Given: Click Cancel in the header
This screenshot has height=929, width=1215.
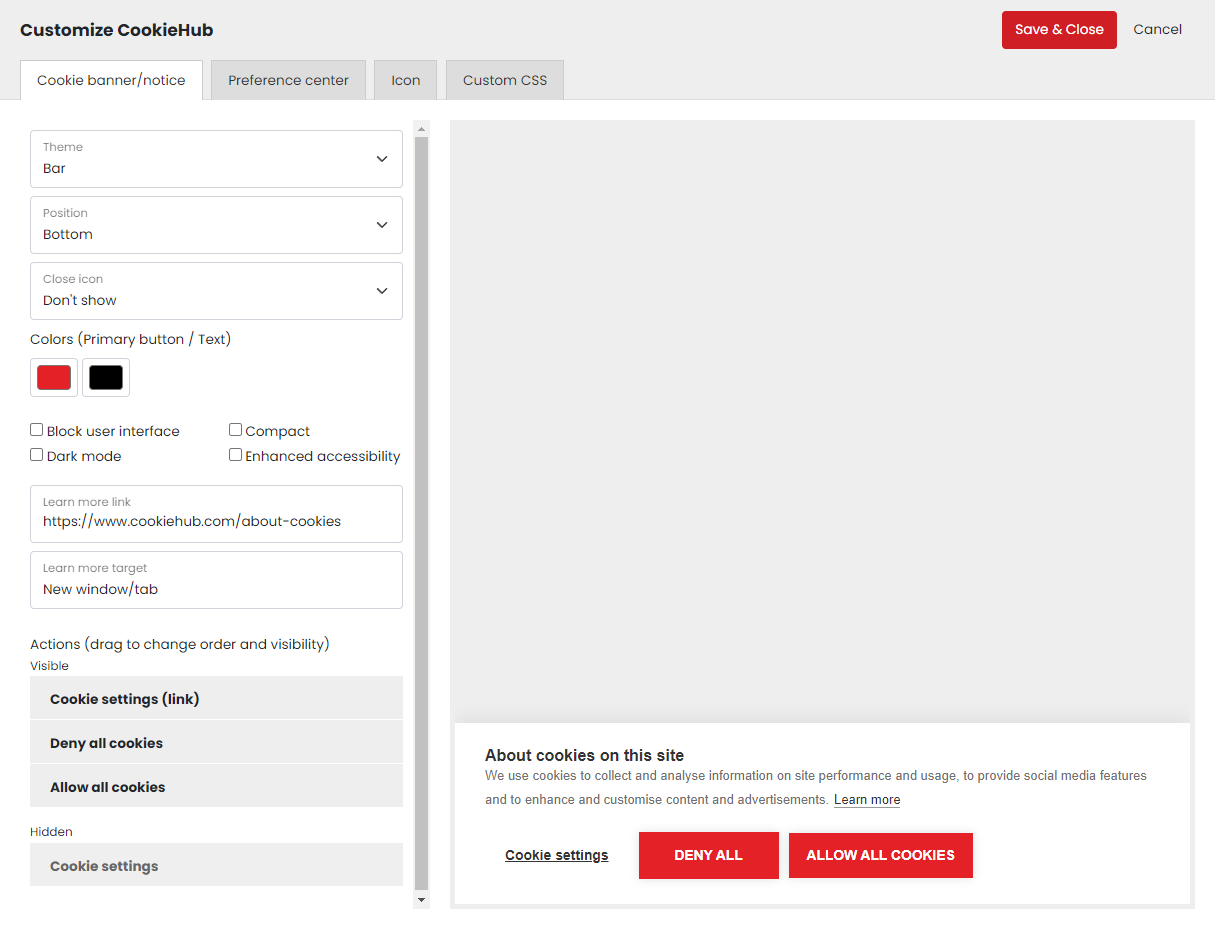Looking at the screenshot, I should [1157, 30].
